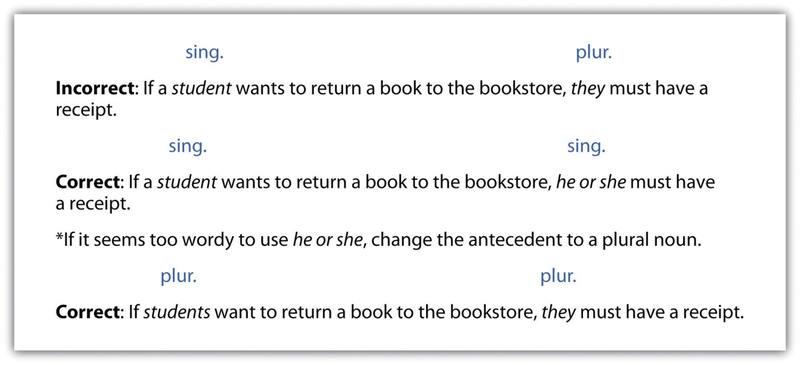Click the 'plur.' label above 'students'
Image resolution: width=800 pixels, height=365 pixels.
(178, 277)
